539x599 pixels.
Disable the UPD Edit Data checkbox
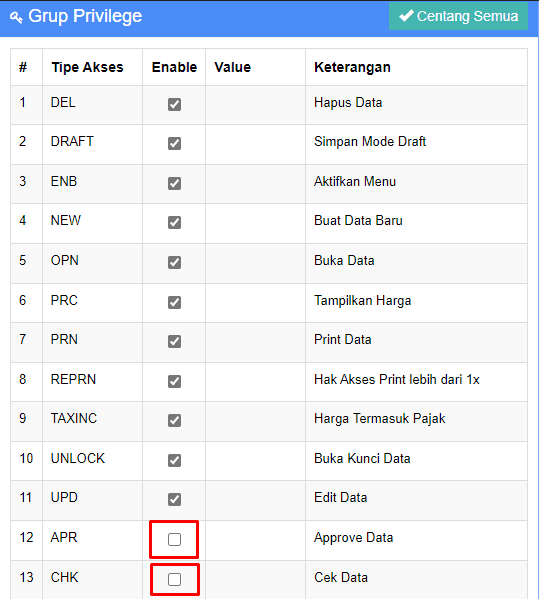(x=175, y=499)
